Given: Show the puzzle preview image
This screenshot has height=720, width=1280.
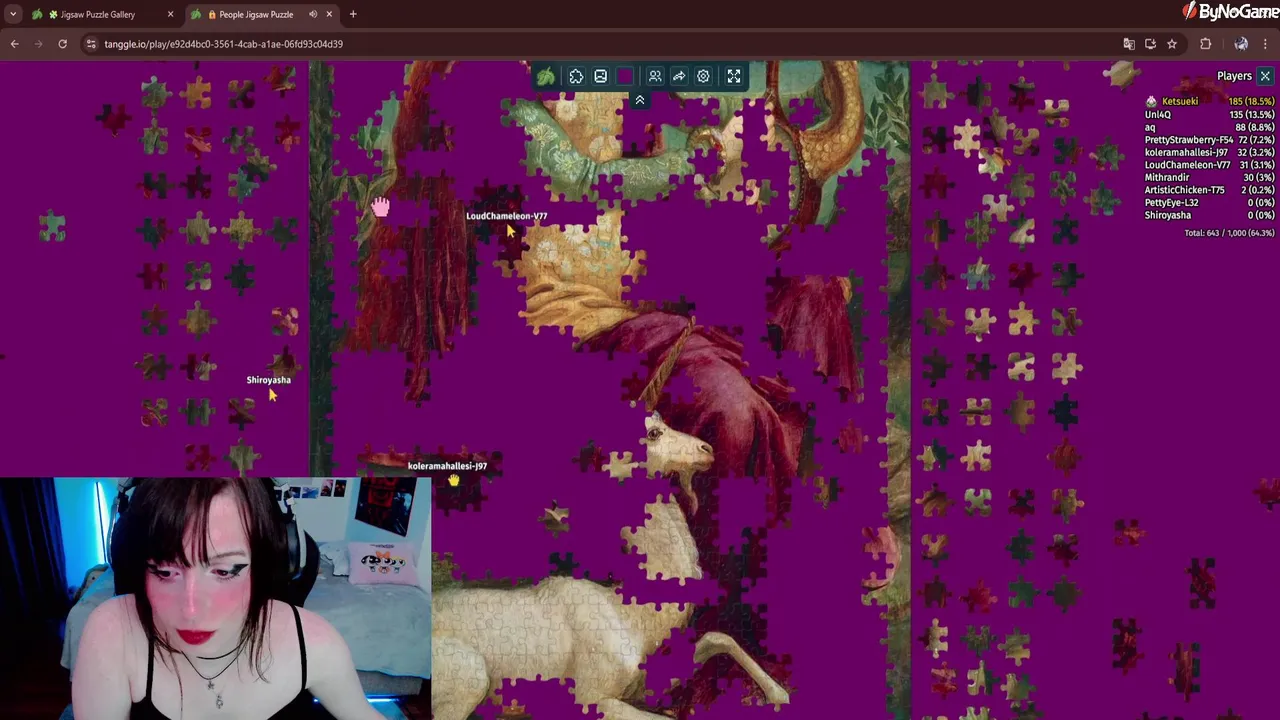Looking at the screenshot, I should pyautogui.click(x=600, y=76).
